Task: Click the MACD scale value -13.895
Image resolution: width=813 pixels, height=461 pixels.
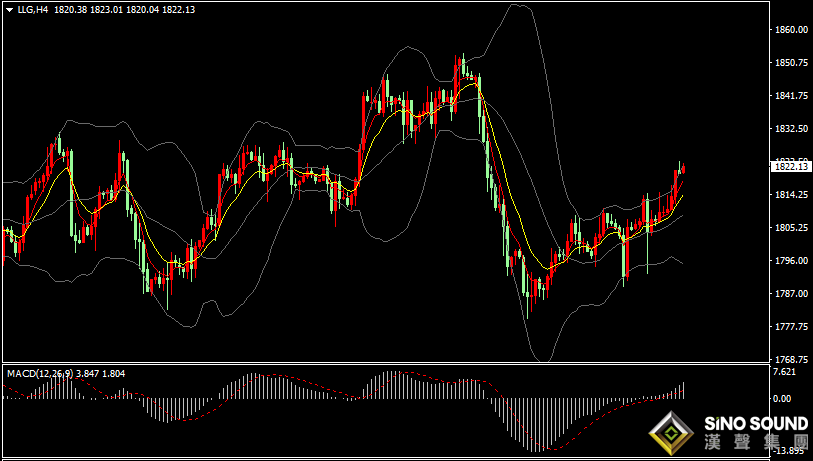Action: coord(791,450)
